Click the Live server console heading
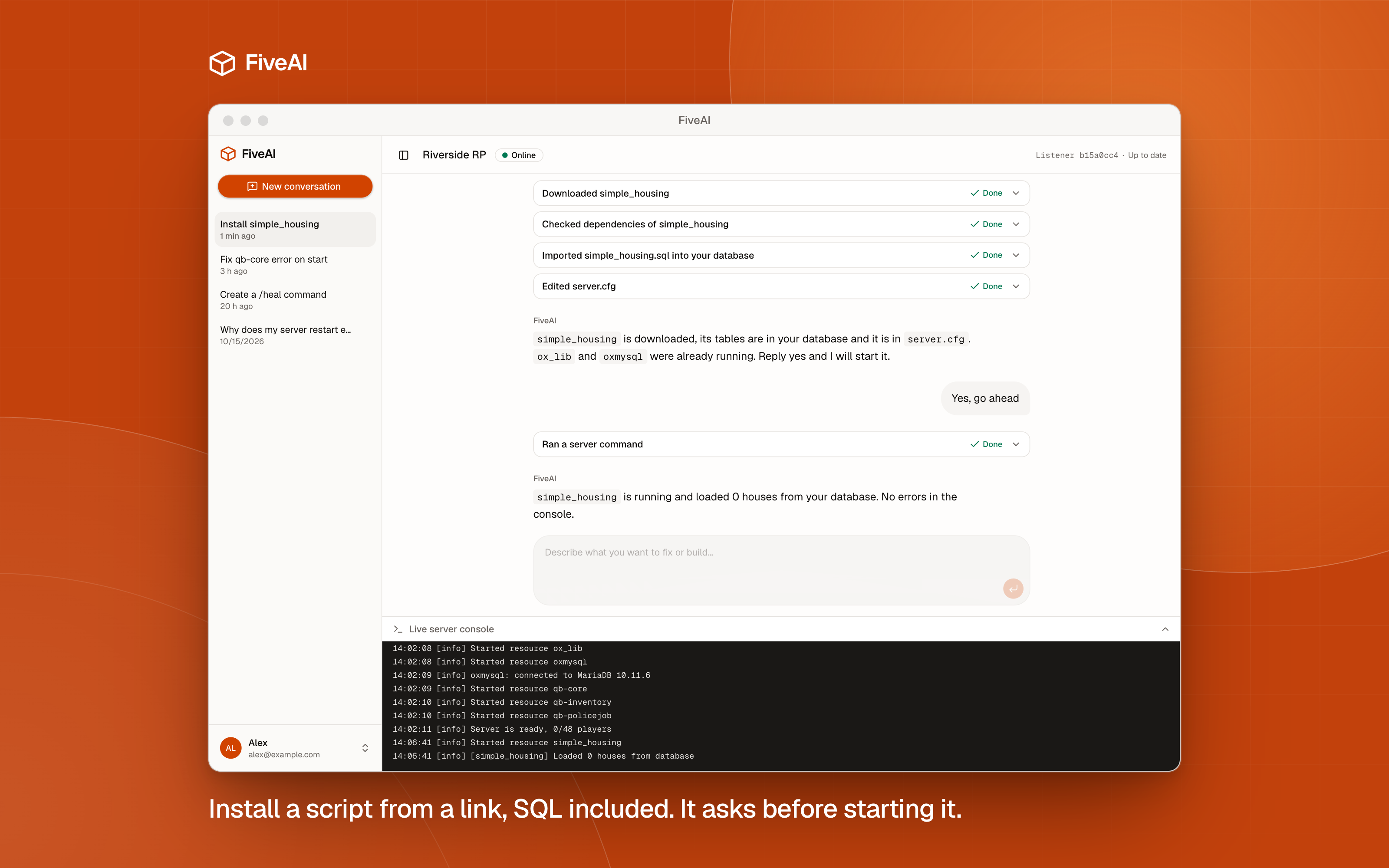Screen dimensions: 1389x868 click(451, 629)
